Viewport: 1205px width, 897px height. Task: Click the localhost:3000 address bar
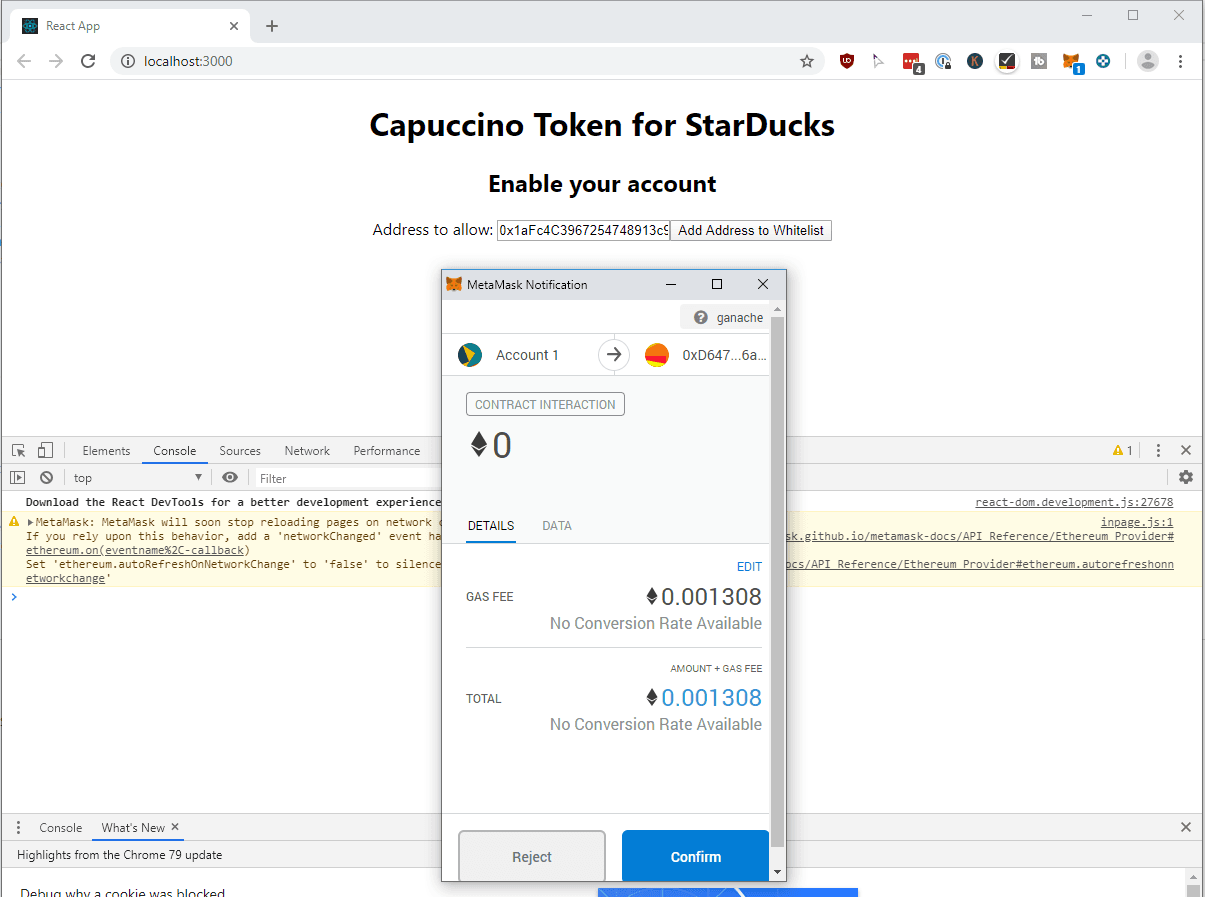coord(468,61)
